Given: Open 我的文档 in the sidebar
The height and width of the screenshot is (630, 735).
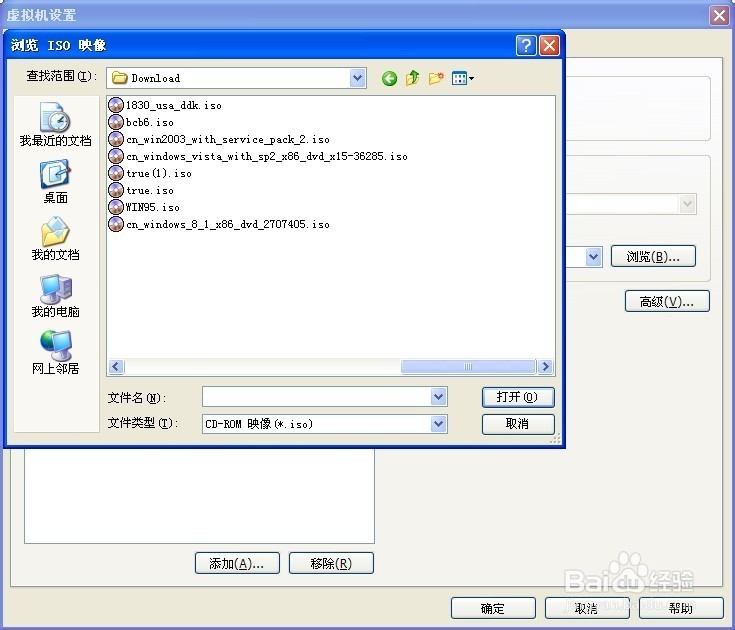Looking at the screenshot, I should point(55,239).
